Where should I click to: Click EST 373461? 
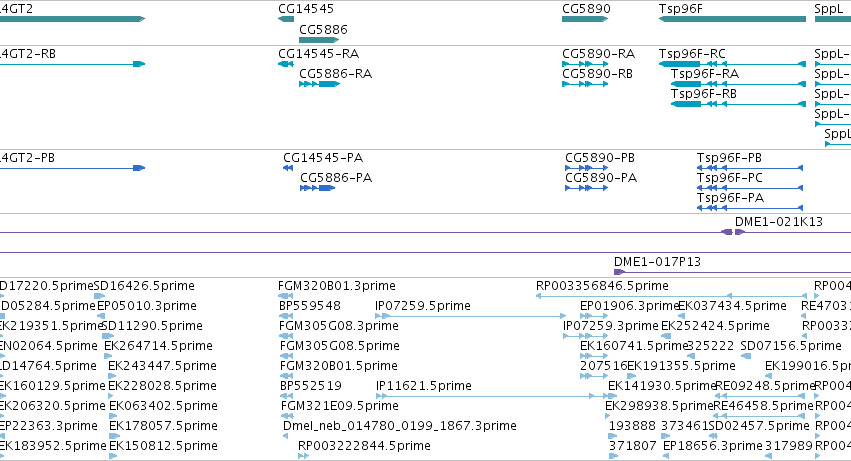coord(685,427)
